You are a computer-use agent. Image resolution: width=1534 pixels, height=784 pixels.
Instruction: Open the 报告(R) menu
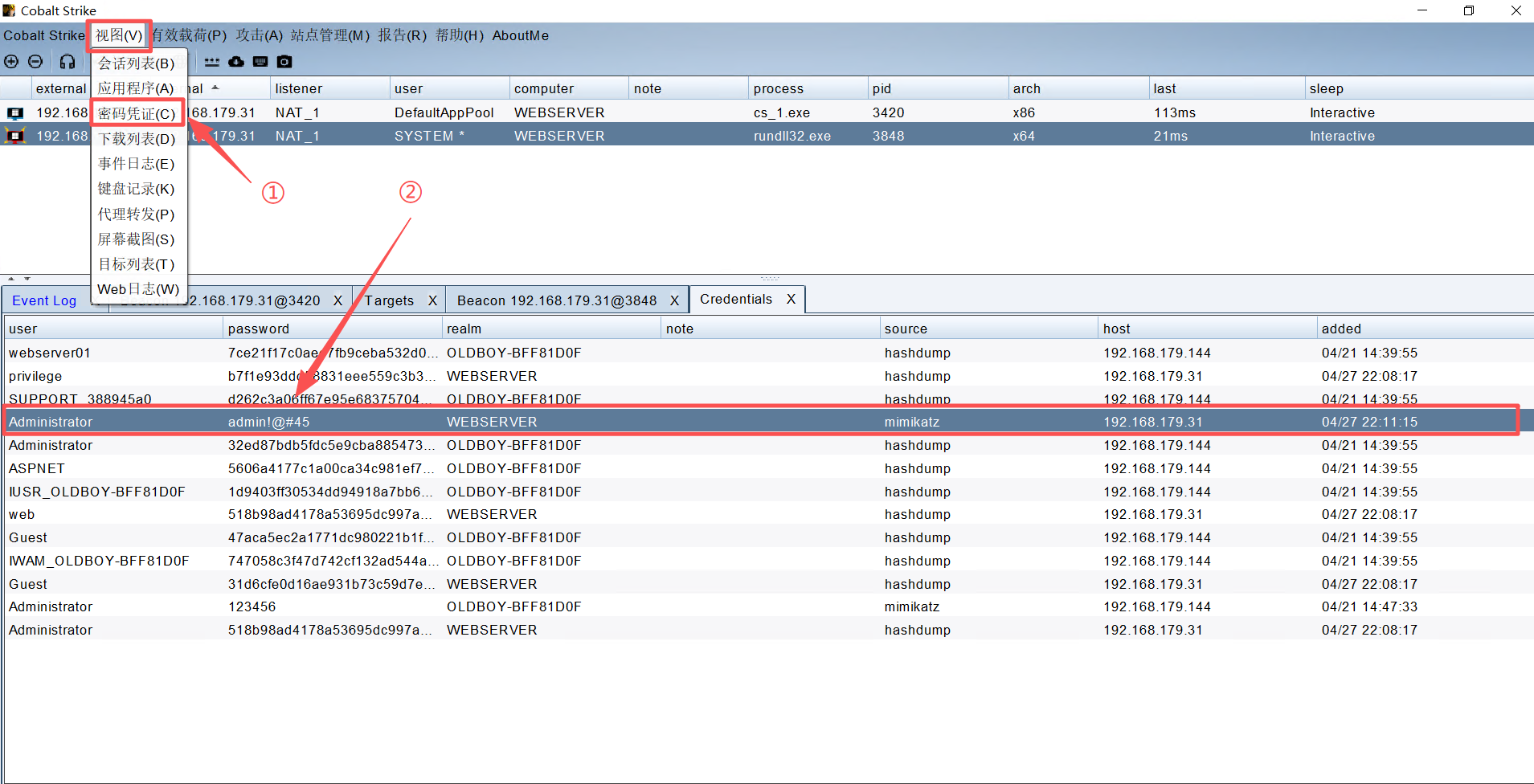pyautogui.click(x=403, y=35)
